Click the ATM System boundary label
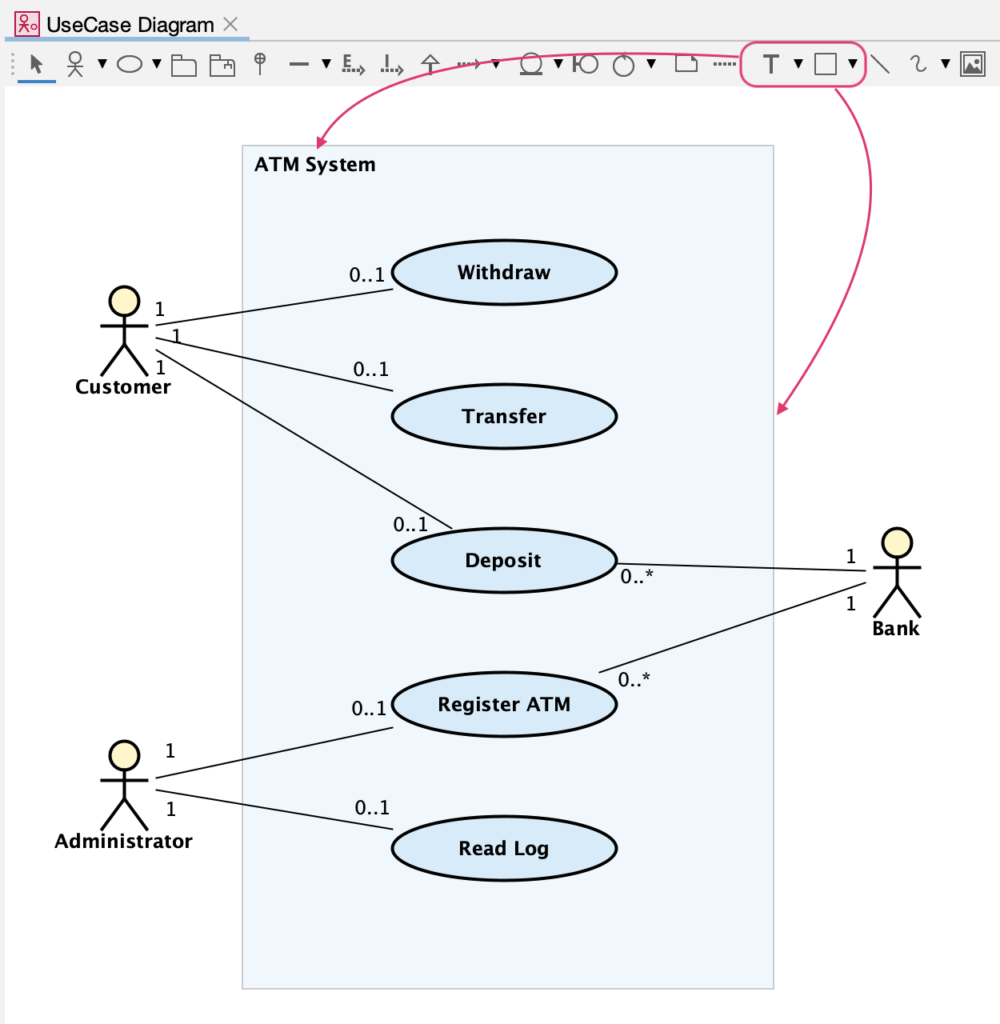 point(314,164)
